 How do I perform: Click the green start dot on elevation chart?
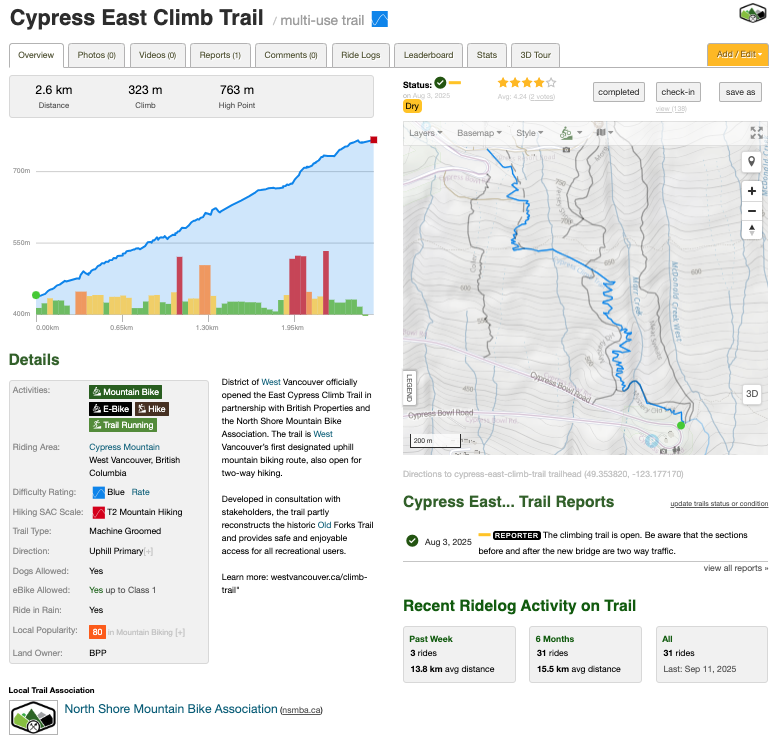(36, 295)
